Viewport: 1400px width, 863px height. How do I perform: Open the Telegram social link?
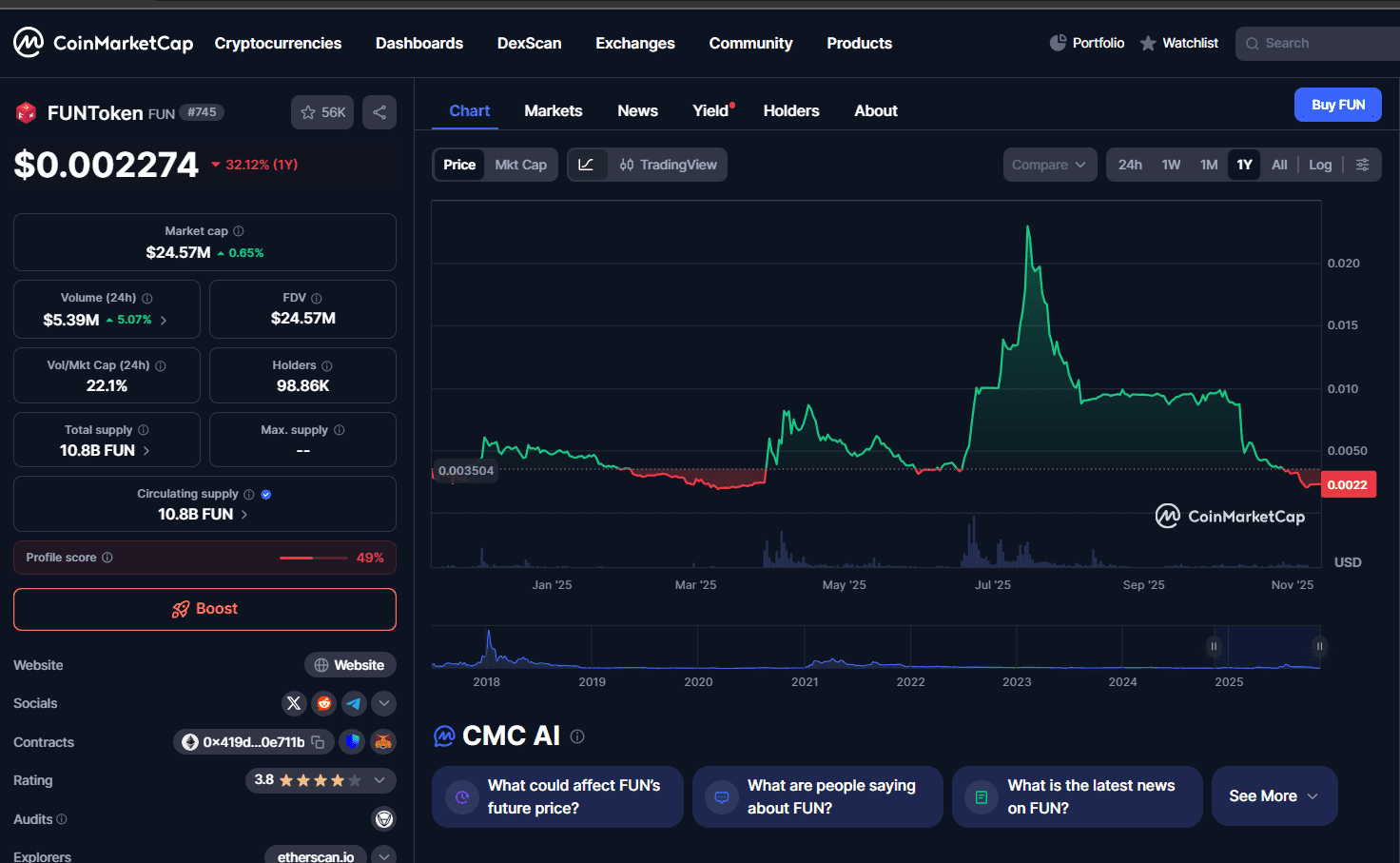[354, 703]
